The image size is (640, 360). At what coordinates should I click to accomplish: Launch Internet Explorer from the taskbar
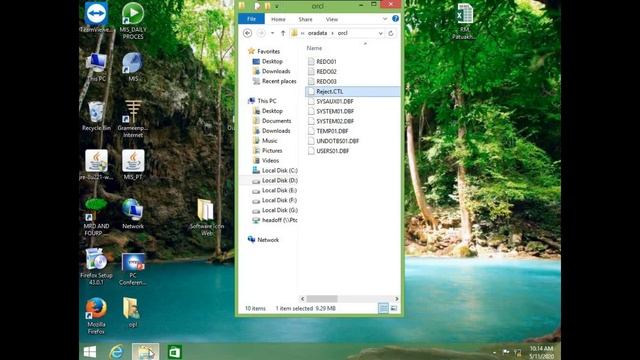coord(116,352)
